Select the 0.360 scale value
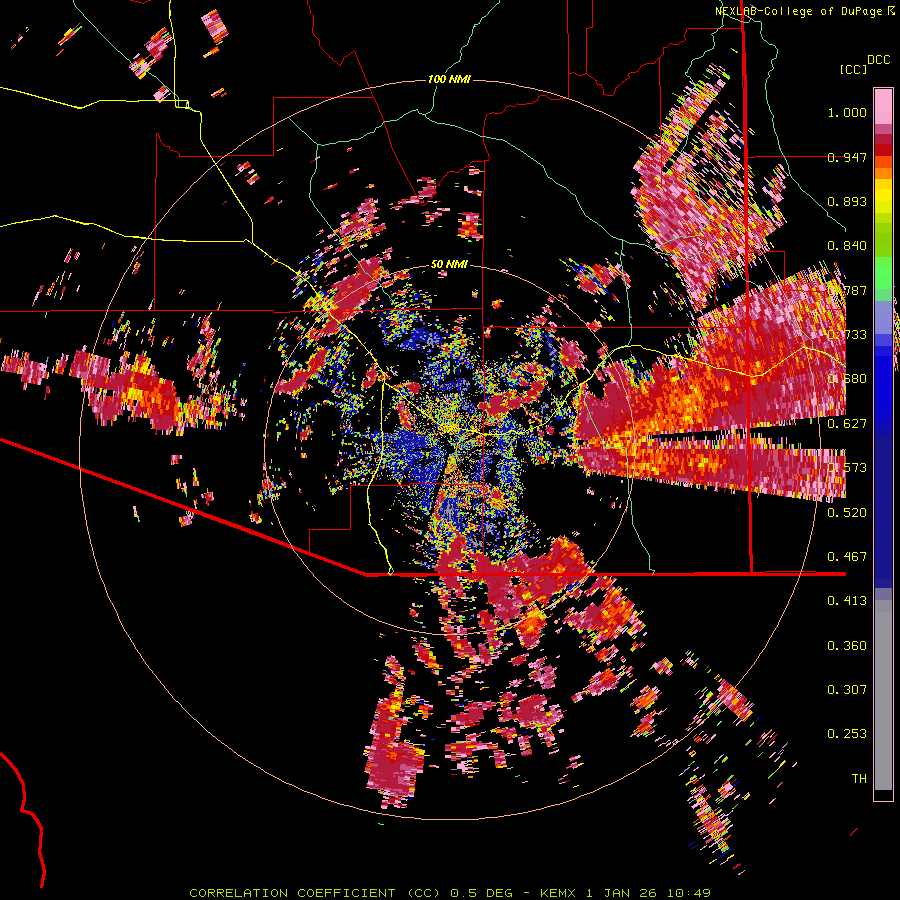The width and height of the screenshot is (900, 900). [847, 645]
